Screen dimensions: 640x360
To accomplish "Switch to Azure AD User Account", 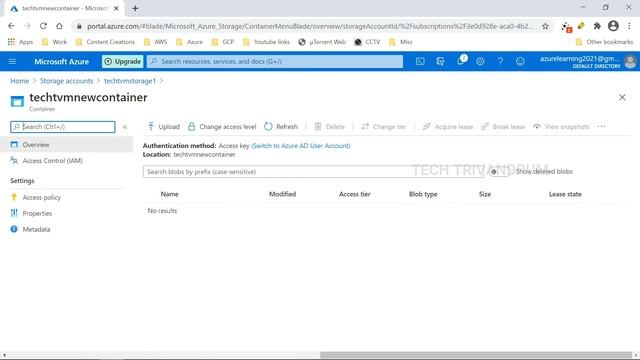I will [301, 146].
